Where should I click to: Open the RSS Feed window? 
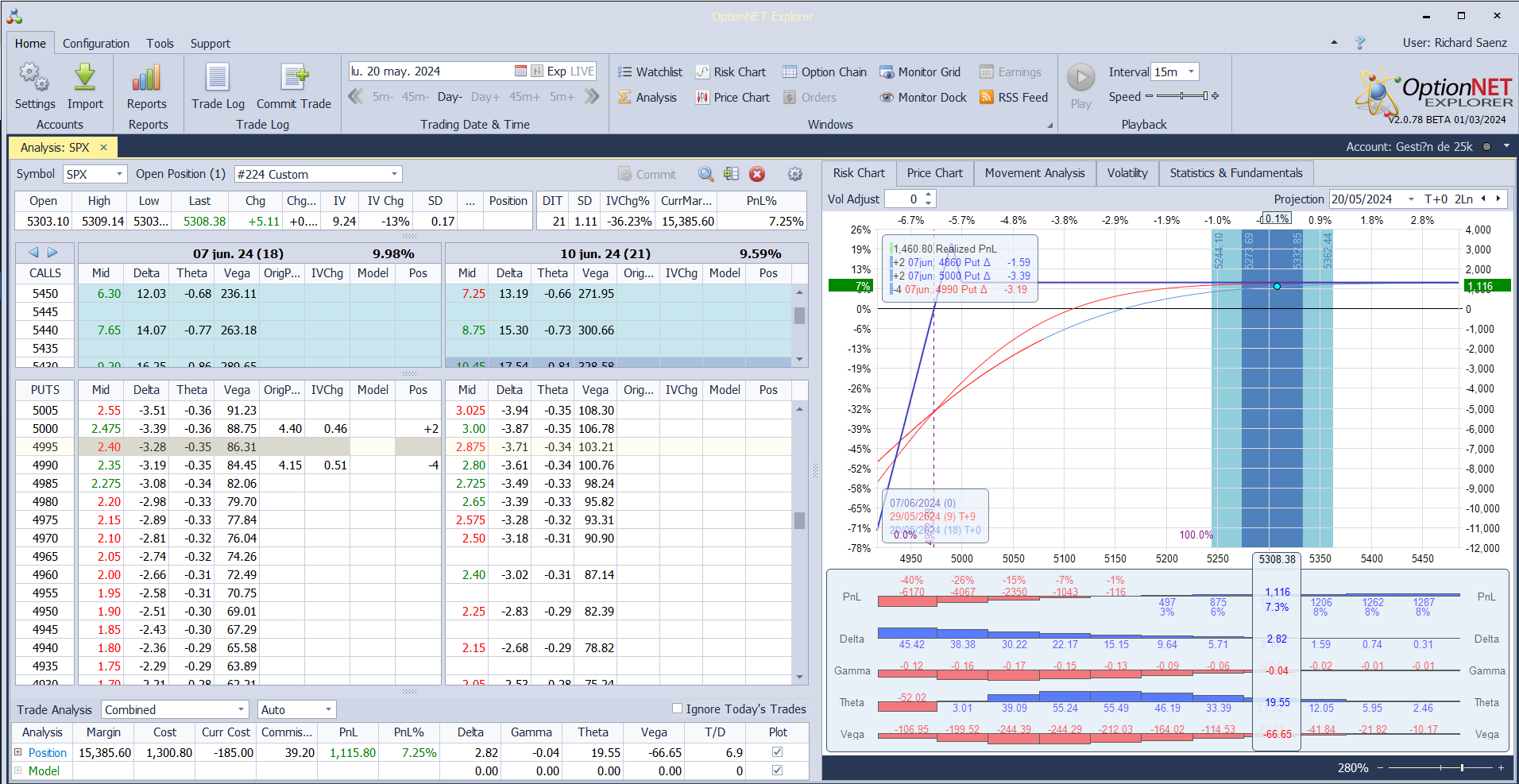pos(1014,98)
